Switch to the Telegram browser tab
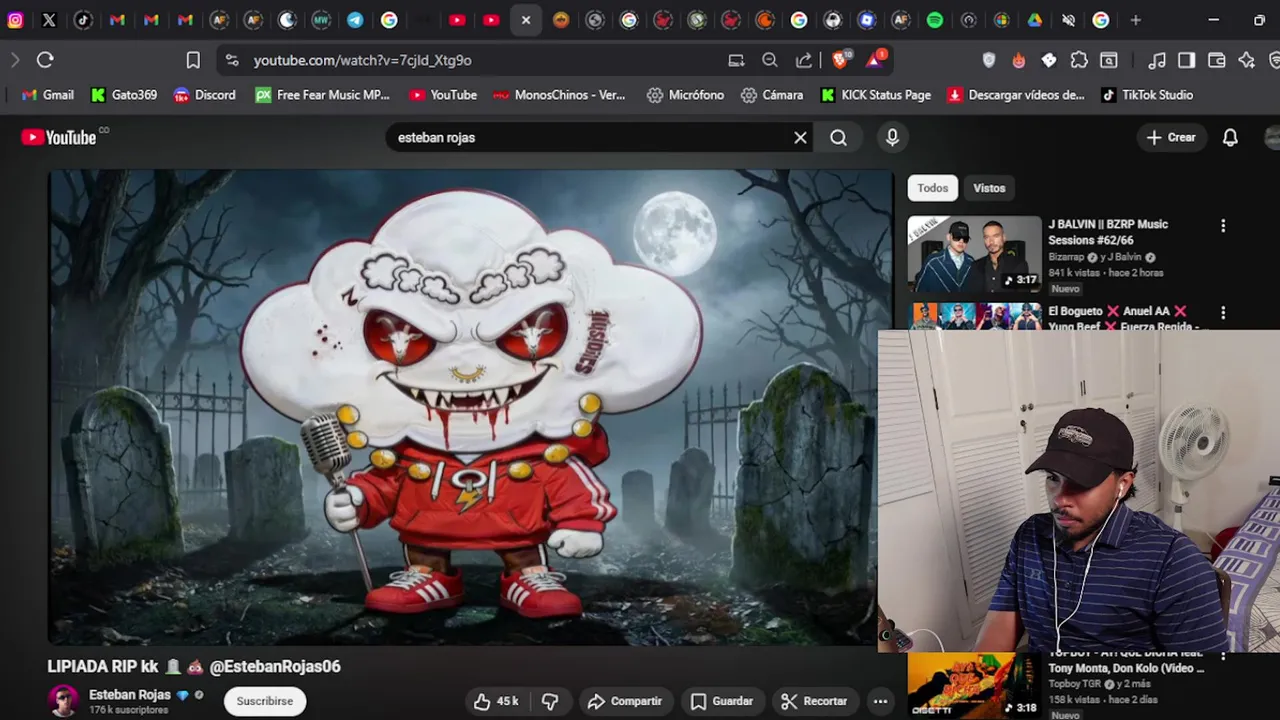 point(355,20)
